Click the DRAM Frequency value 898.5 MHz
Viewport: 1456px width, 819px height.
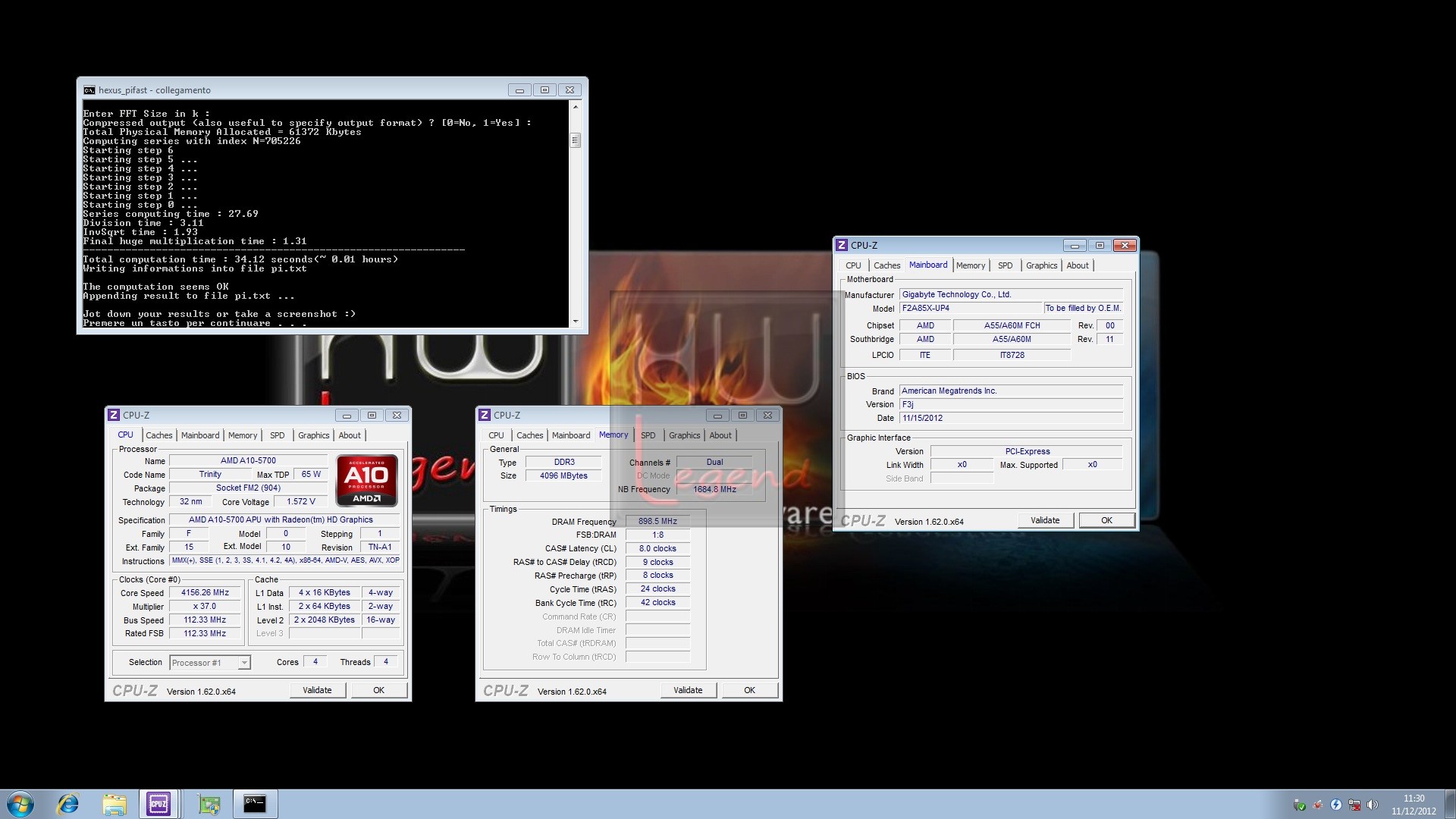(x=658, y=522)
